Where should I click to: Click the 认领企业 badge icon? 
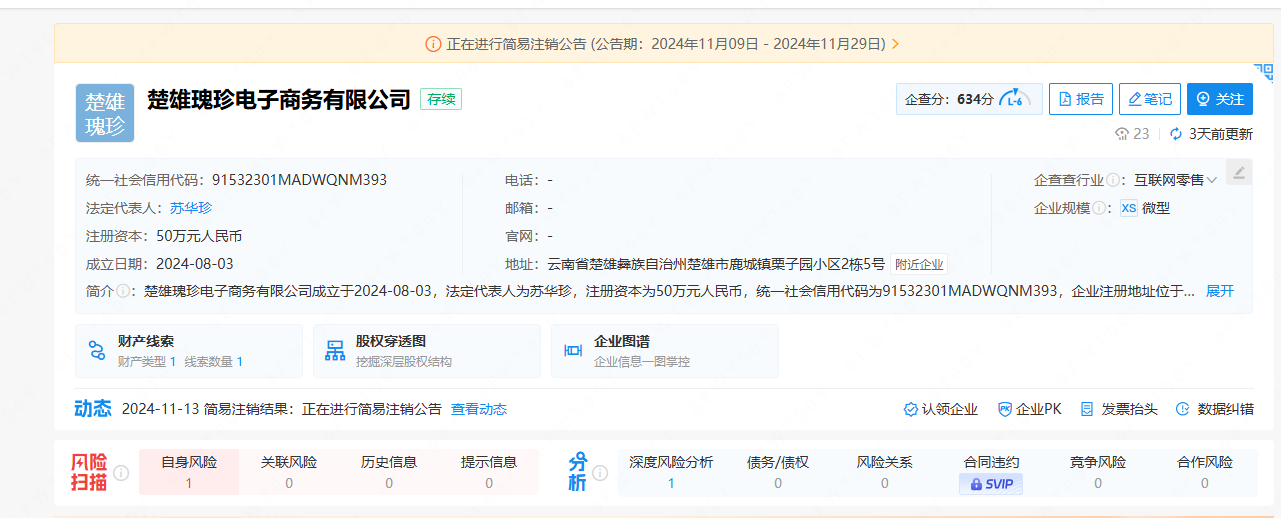(x=910, y=409)
